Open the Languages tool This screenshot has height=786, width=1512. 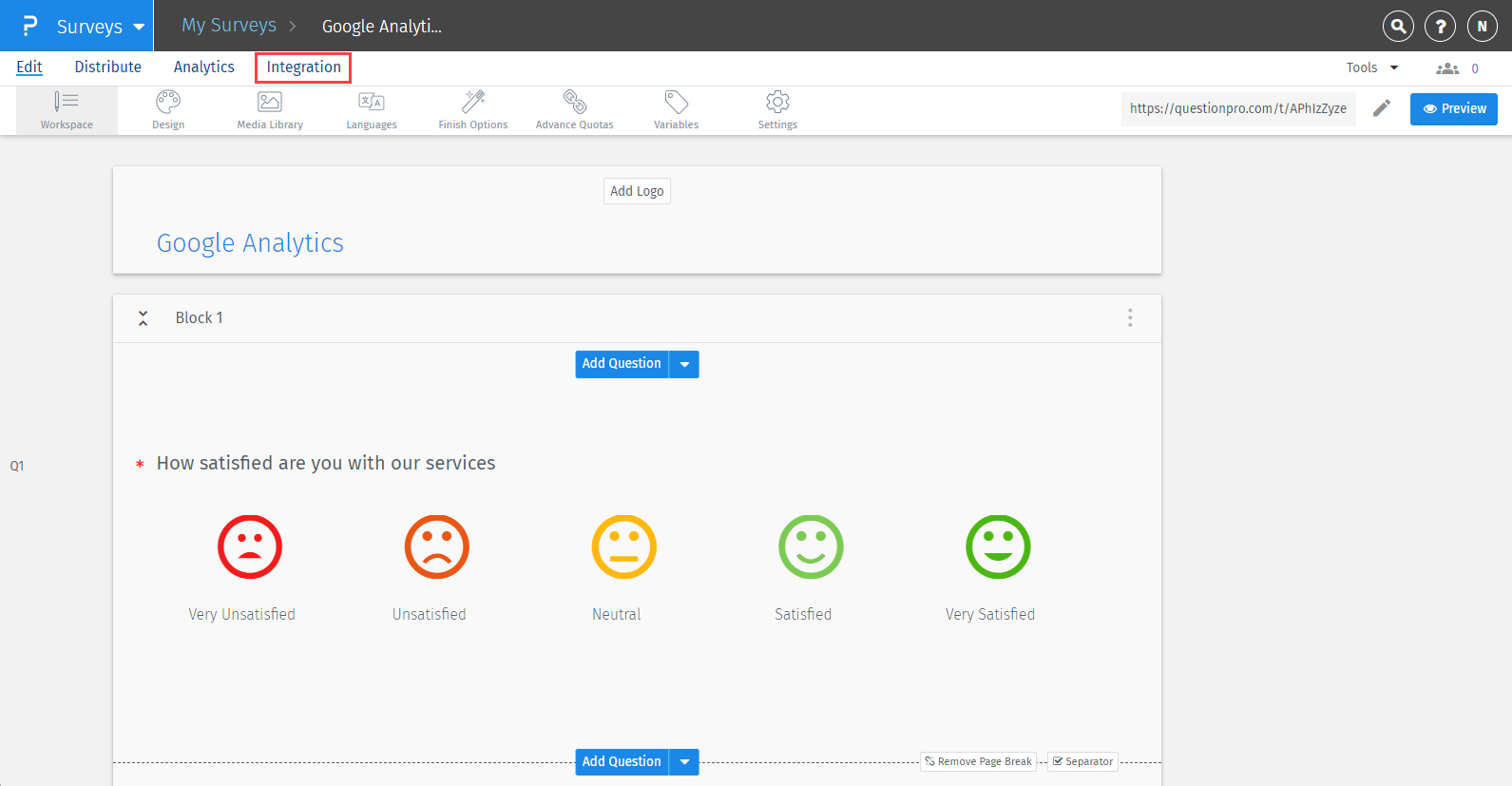[372, 110]
